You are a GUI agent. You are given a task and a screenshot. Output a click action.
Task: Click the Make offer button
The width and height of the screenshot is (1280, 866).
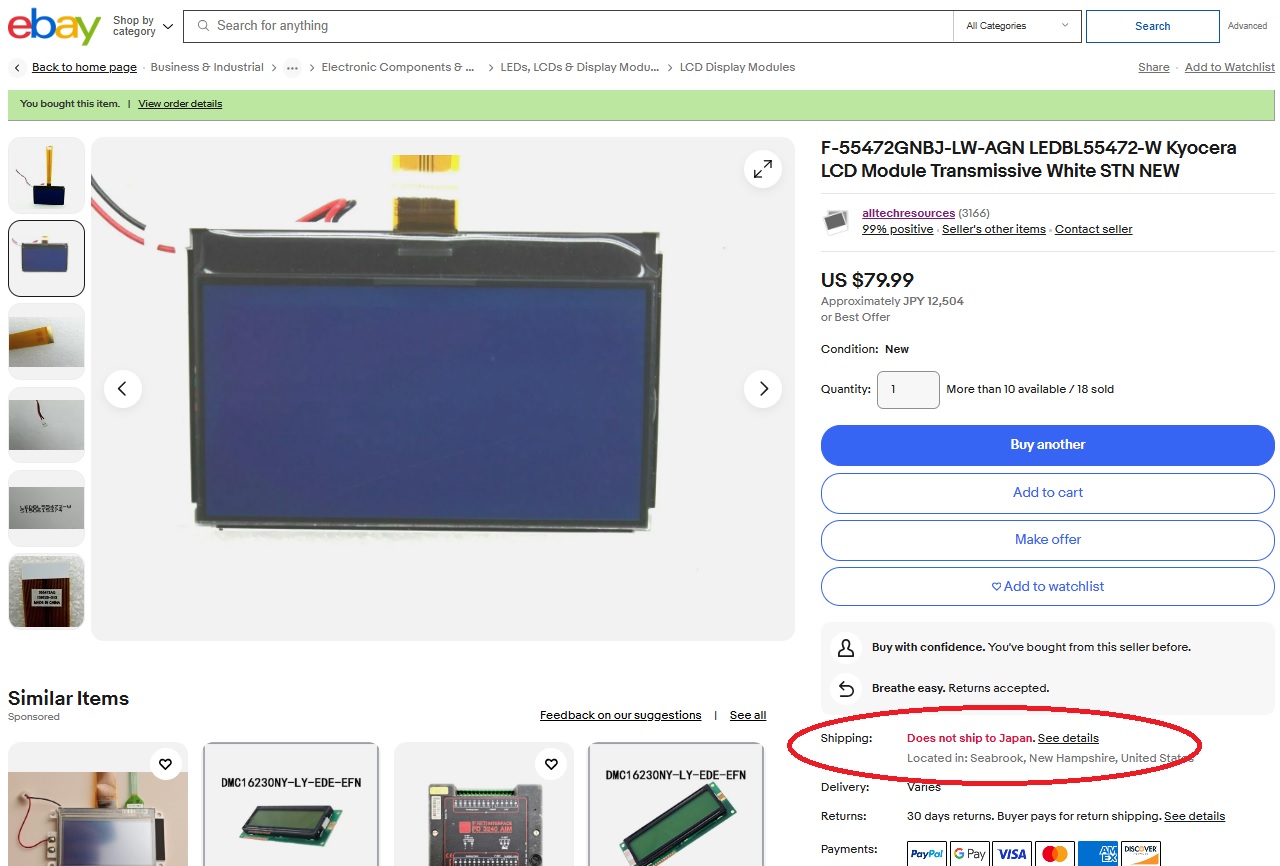[1047, 539]
